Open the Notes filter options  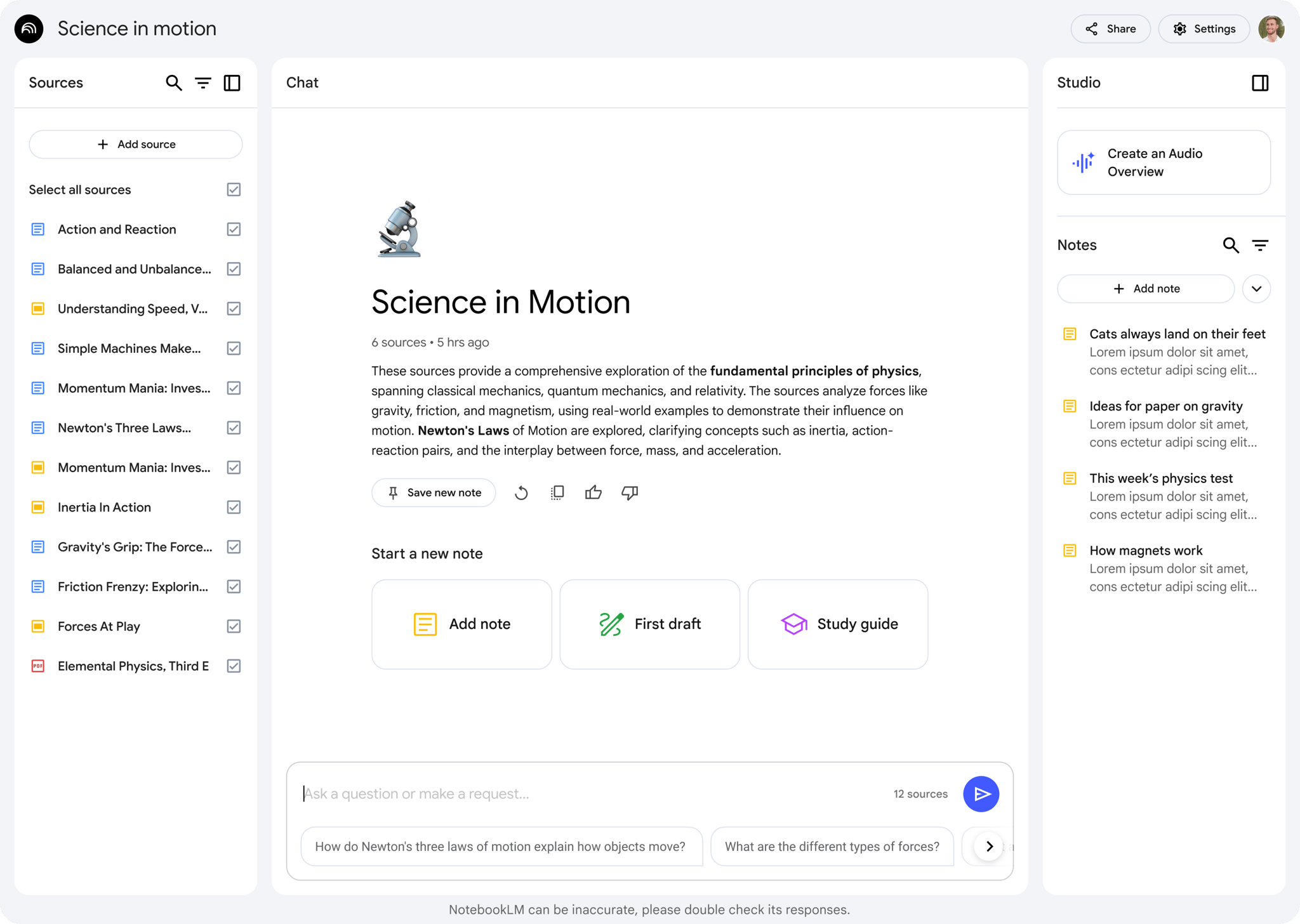tap(1260, 246)
